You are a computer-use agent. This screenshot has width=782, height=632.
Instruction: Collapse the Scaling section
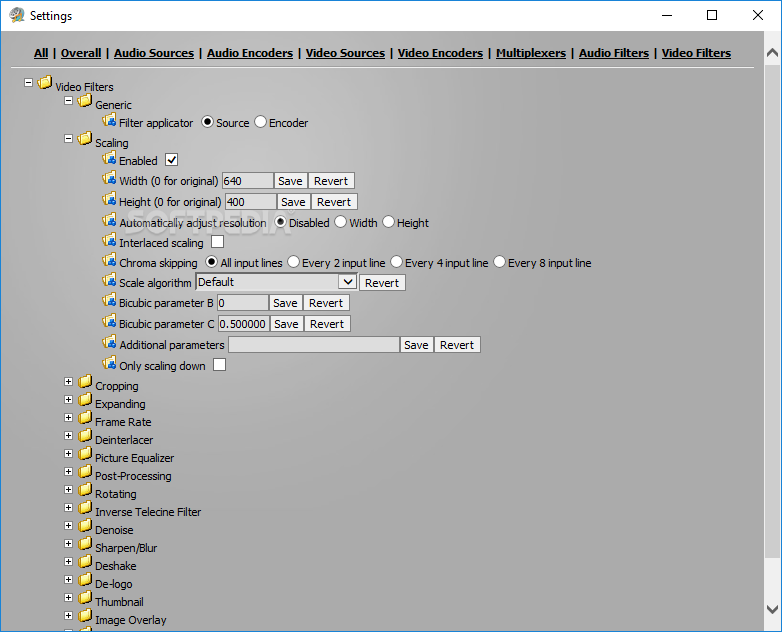pos(69,139)
